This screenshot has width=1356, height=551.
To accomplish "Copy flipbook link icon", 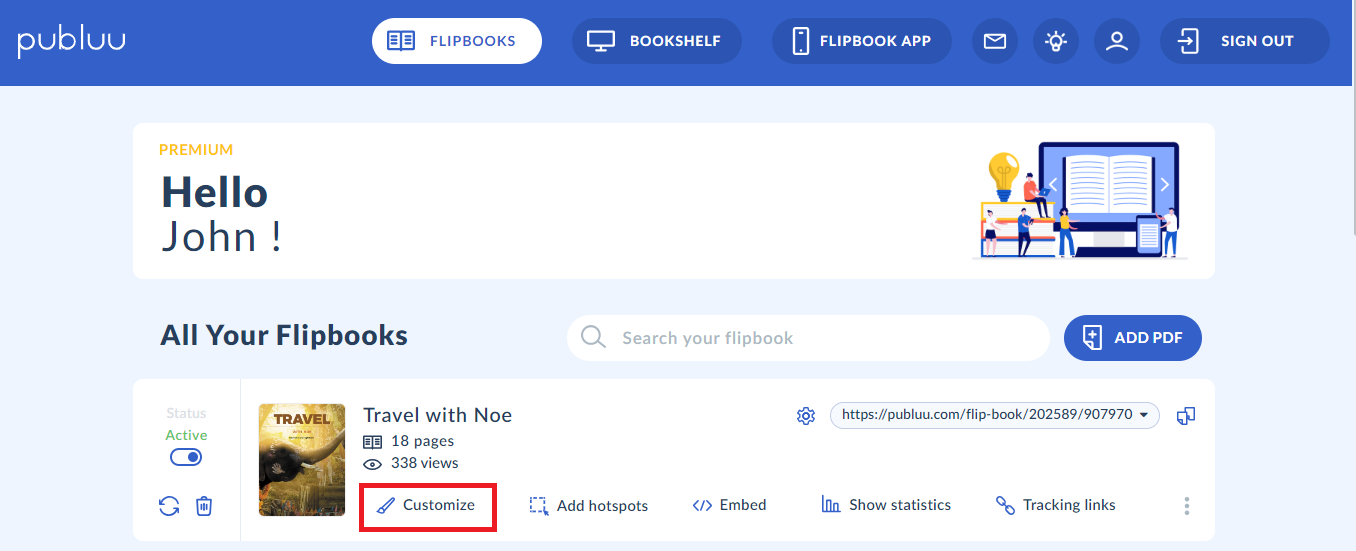I will click(x=1186, y=415).
